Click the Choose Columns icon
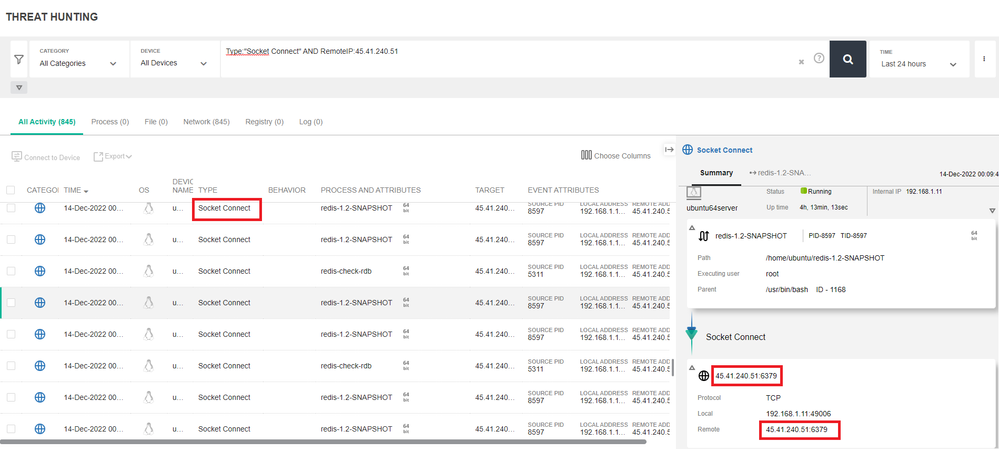The image size is (999, 449). [586, 156]
